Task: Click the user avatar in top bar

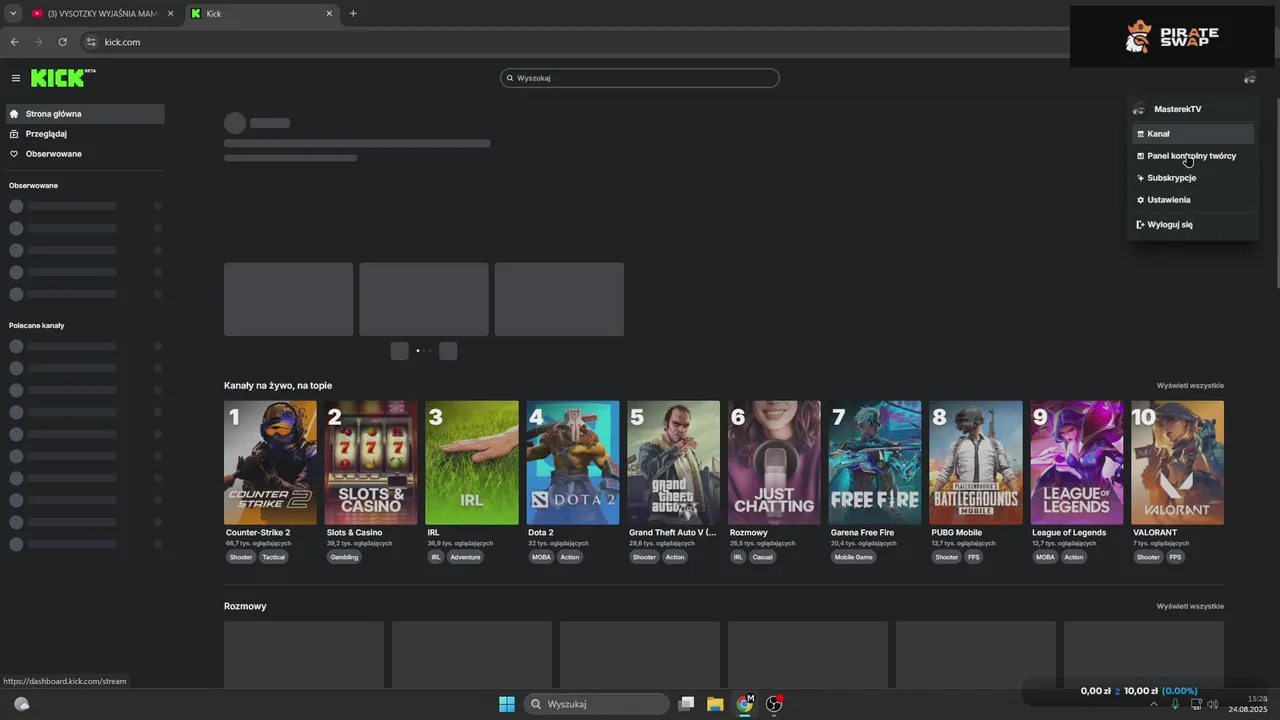Action: (1249, 78)
